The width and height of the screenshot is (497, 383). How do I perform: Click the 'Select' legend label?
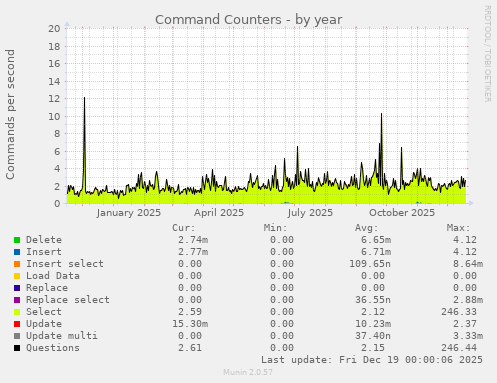(x=44, y=312)
